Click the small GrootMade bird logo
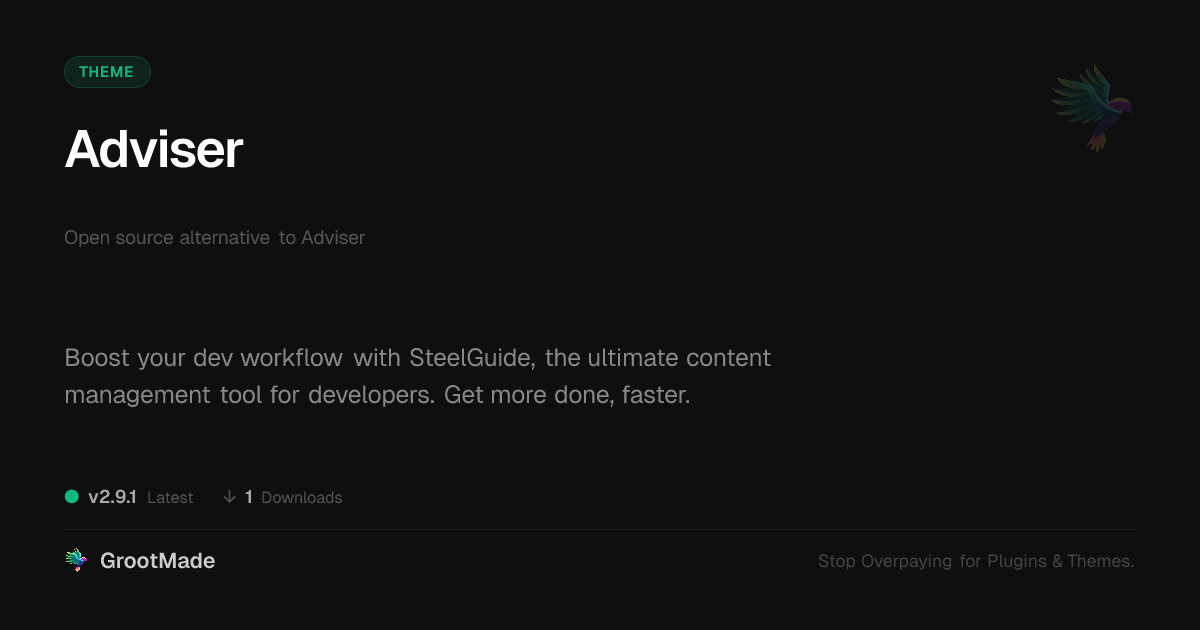The width and height of the screenshot is (1200, 630). [x=76, y=561]
